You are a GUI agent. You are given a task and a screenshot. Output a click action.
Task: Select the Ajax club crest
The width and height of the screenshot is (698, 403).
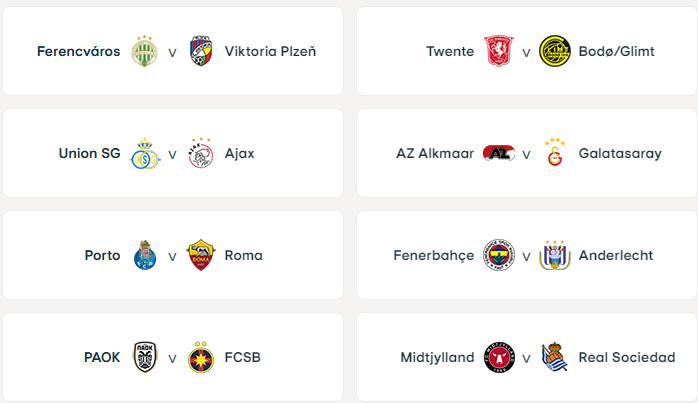click(201, 154)
